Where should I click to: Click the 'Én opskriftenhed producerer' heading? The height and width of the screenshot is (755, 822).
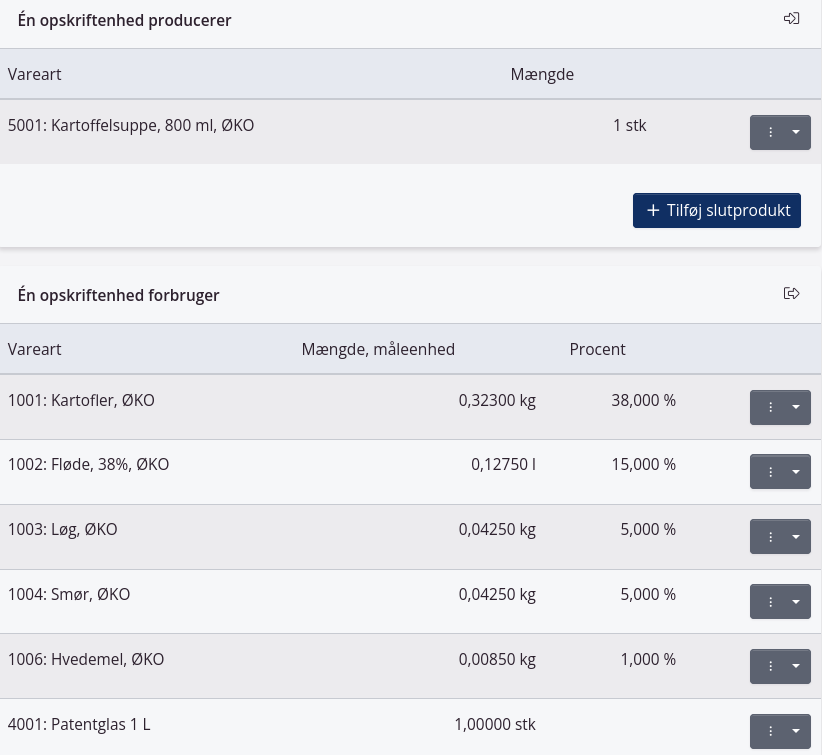125,20
